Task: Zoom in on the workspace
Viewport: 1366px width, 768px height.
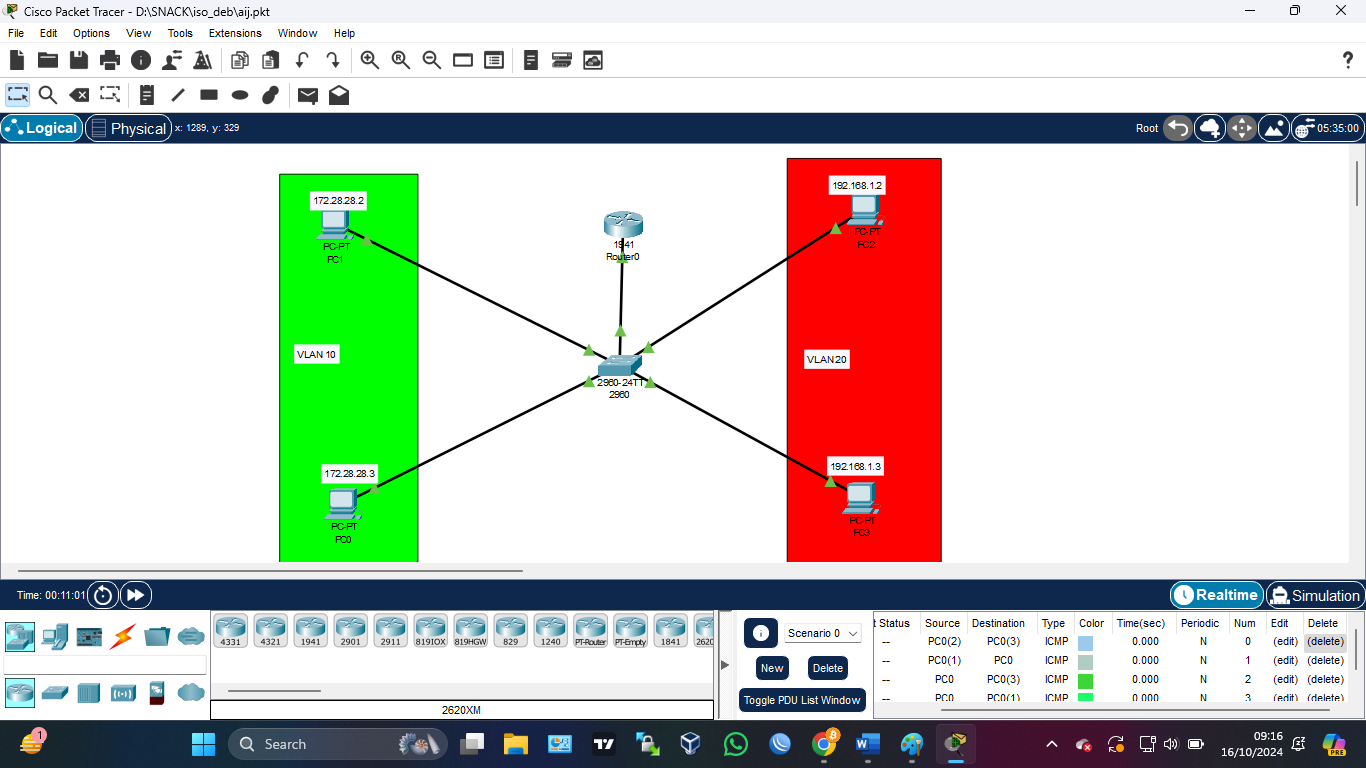Action: tap(370, 60)
